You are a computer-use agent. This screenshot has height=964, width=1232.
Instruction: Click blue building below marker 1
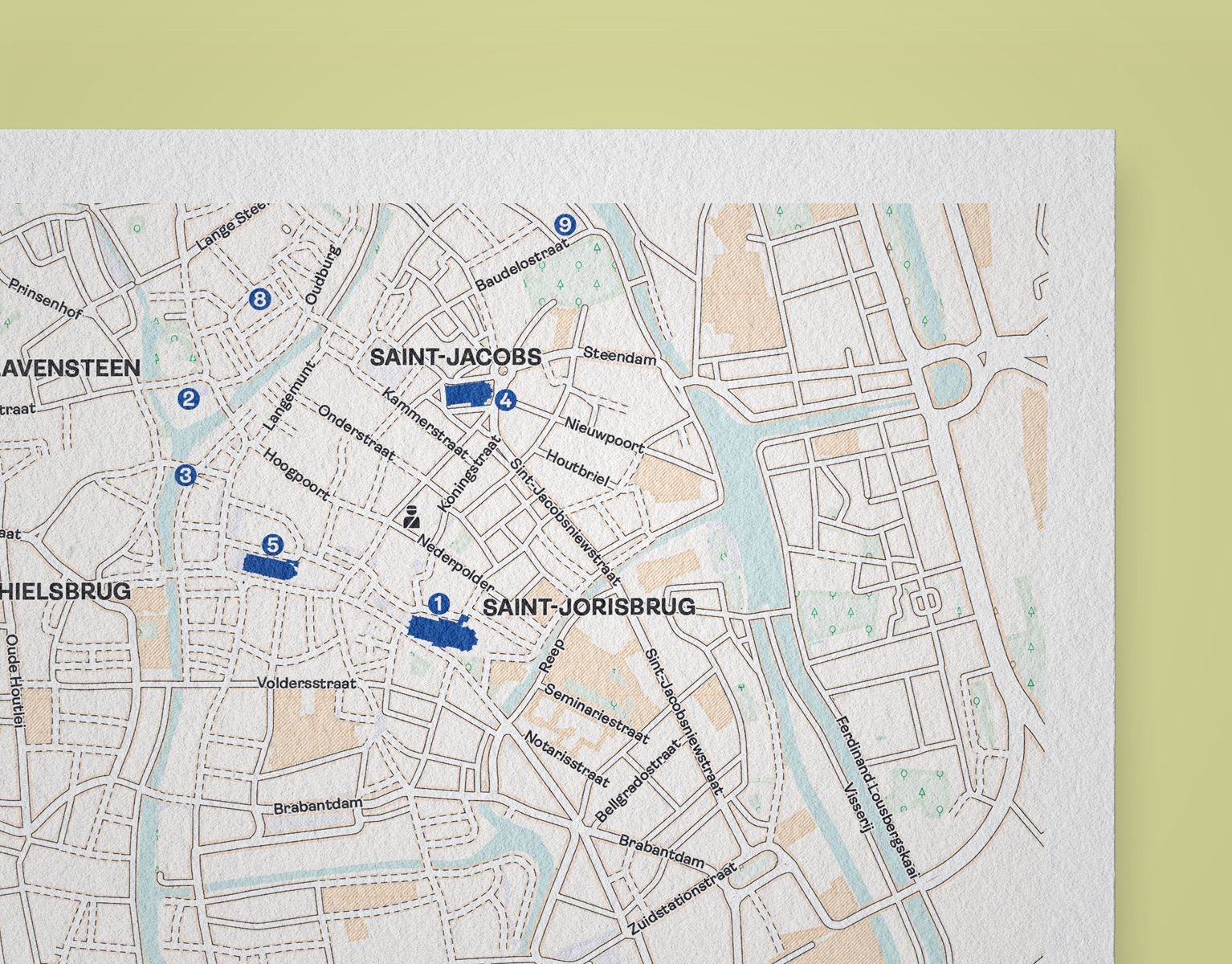tap(443, 630)
